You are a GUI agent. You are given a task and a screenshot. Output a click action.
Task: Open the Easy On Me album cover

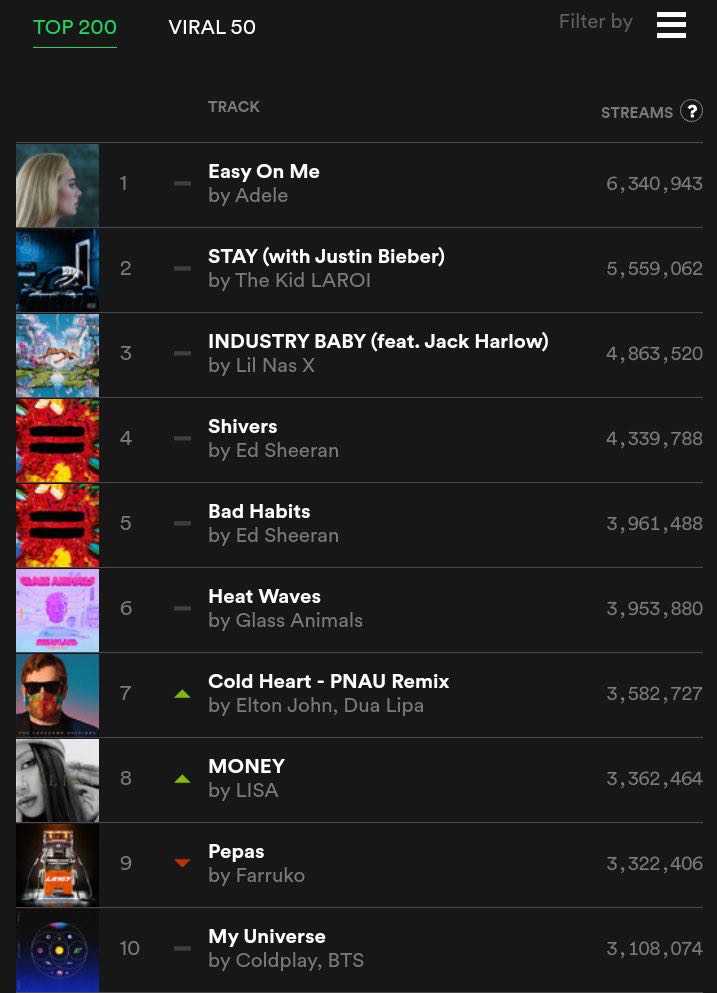click(x=58, y=186)
